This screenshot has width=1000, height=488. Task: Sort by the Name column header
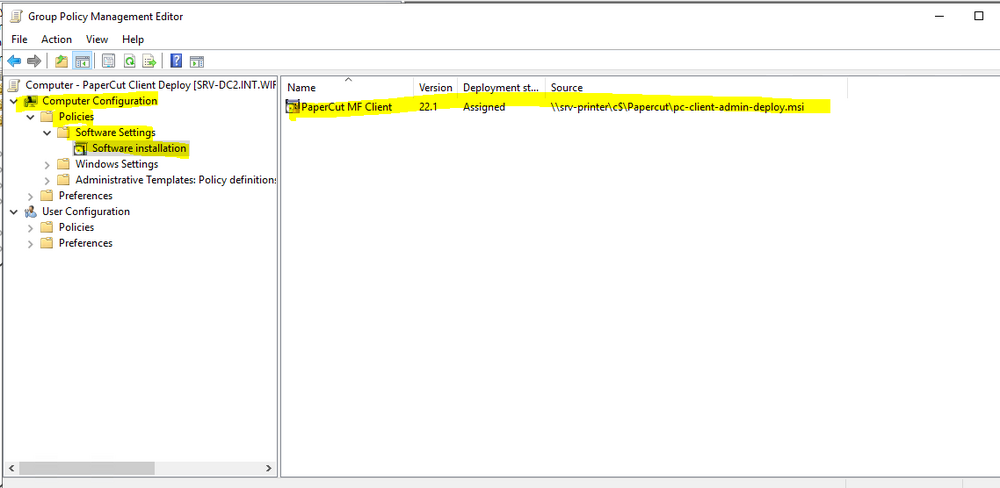tap(349, 87)
